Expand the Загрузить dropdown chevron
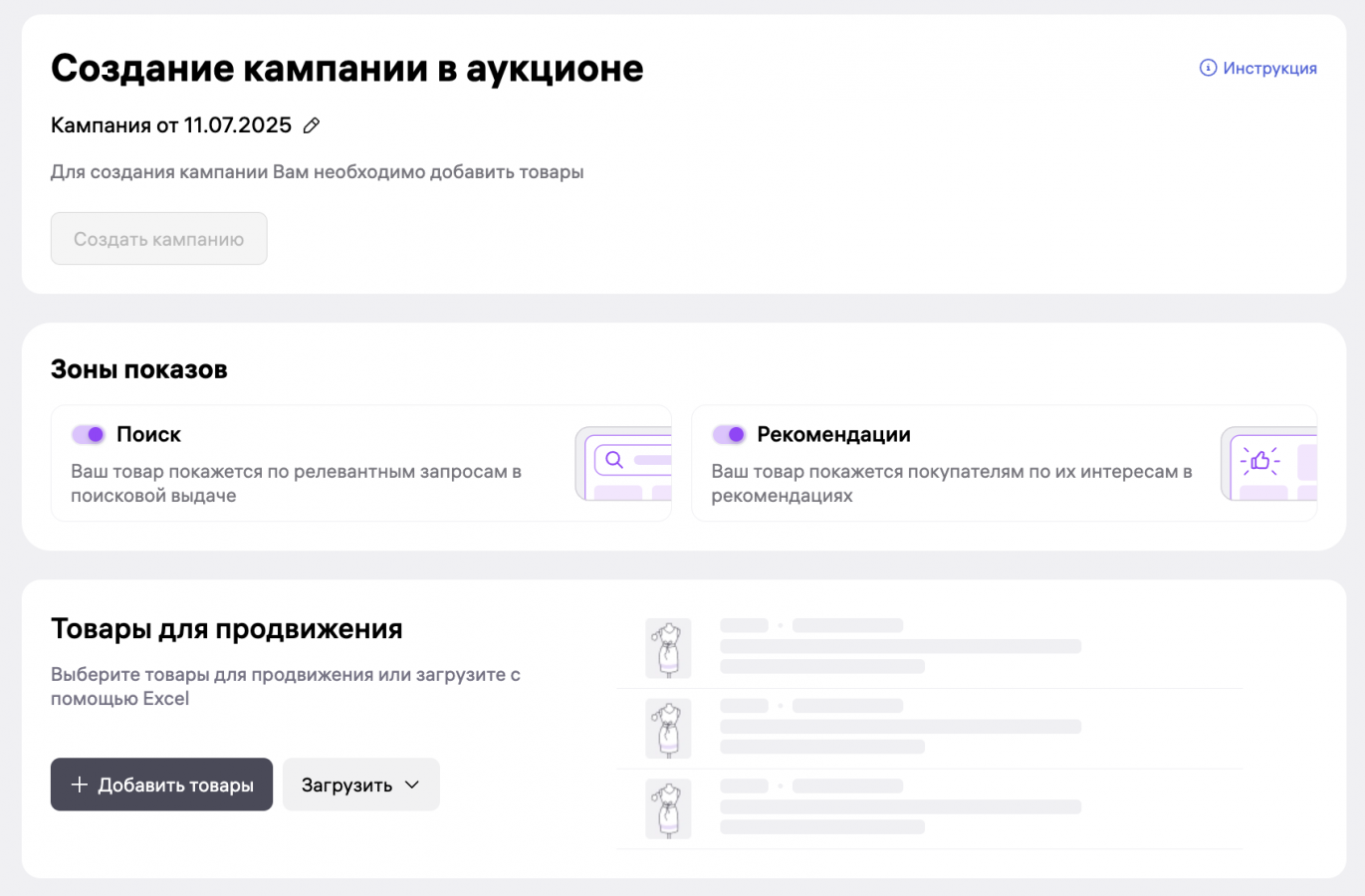The width and height of the screenshot is (1365, 896). coord(412,784)
